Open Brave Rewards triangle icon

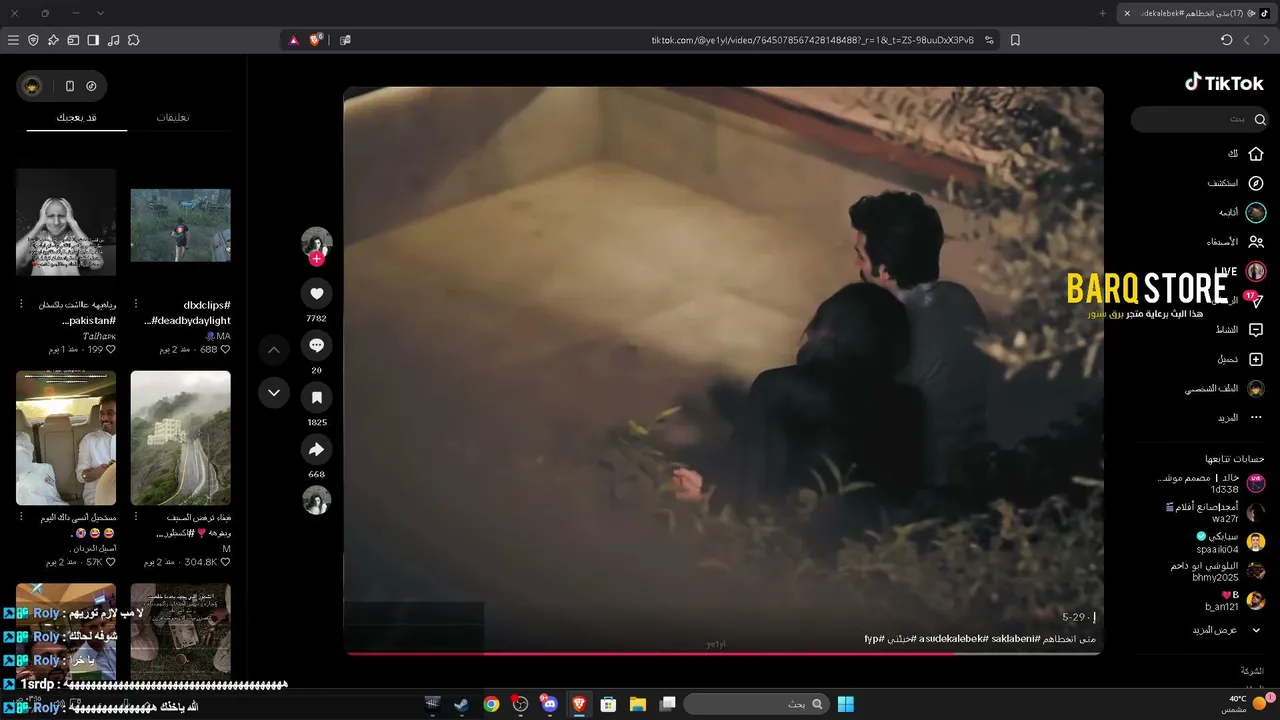[x=294, y=40]
